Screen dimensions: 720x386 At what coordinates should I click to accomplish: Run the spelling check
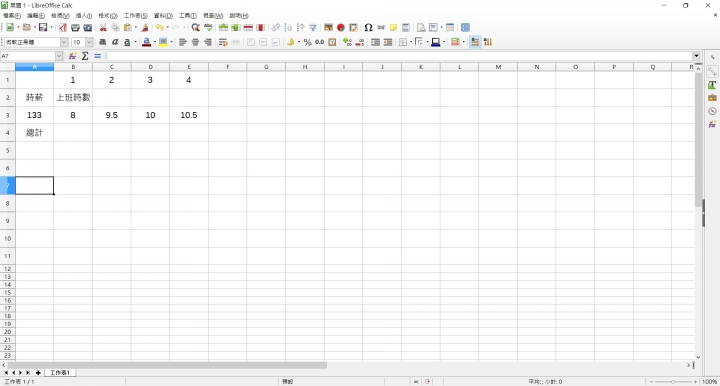pos(208,28)
